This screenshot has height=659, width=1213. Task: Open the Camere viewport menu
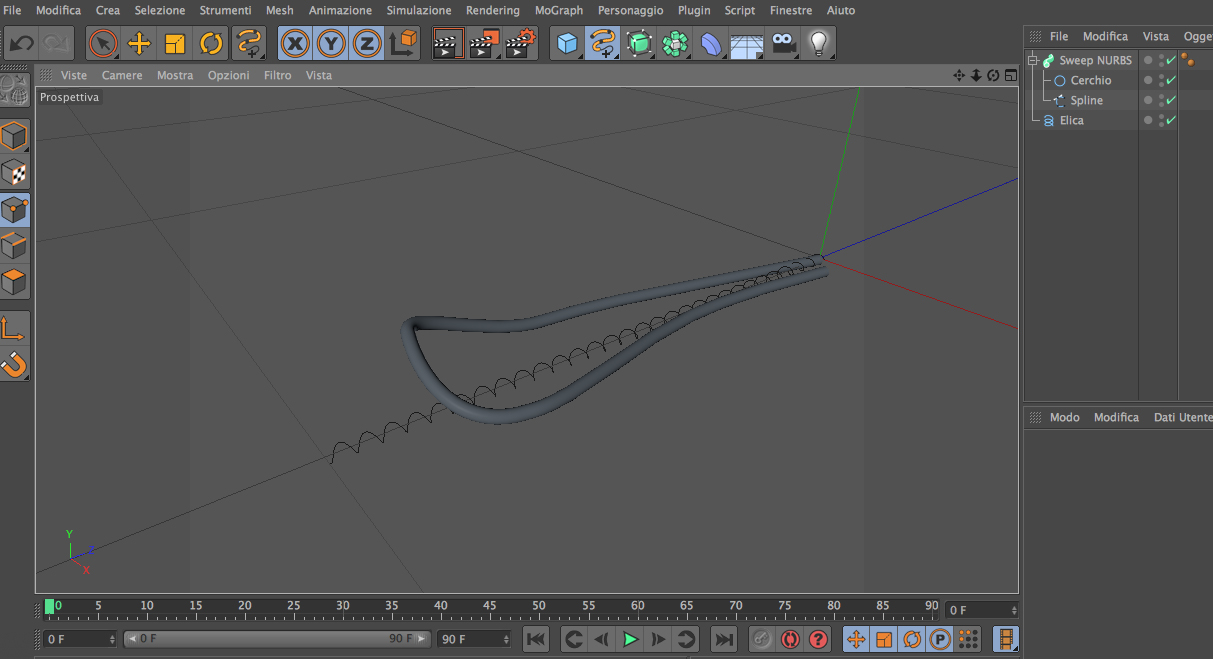click(x=122, y=75)
